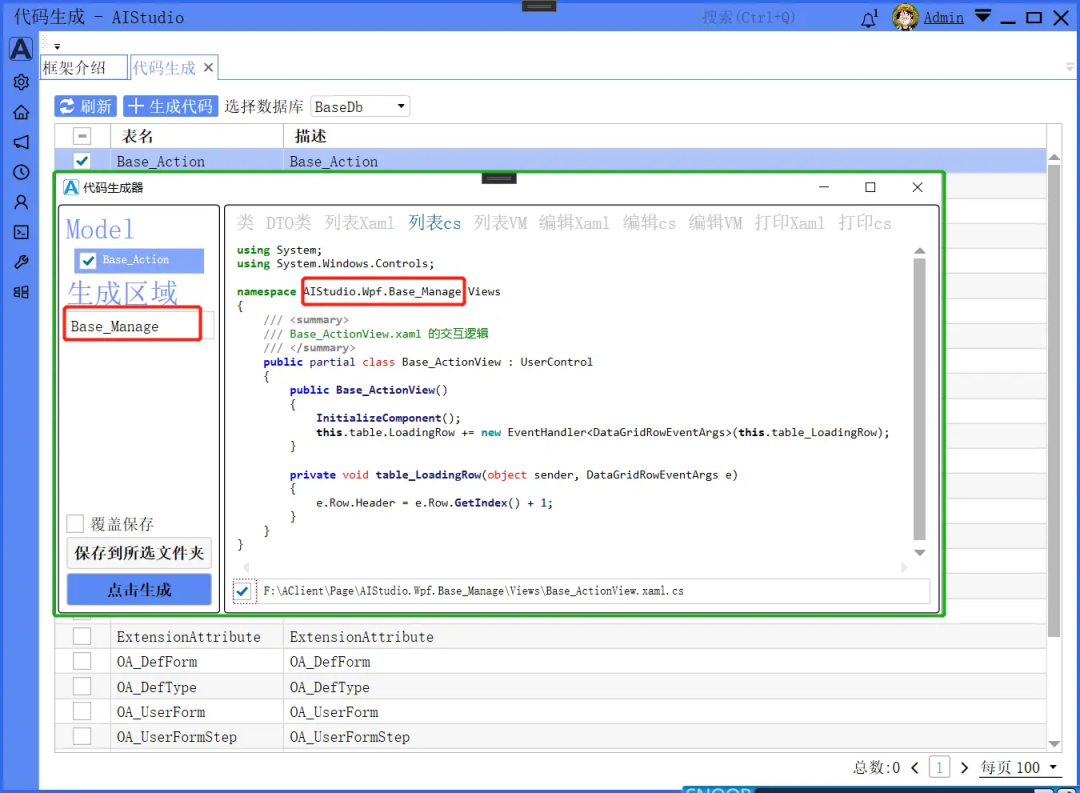This screenshot has height=793, width=1080.
Task: Tick the OA_DefForm row checkbox
Action: pyautogui.click(x=82, y=662)
